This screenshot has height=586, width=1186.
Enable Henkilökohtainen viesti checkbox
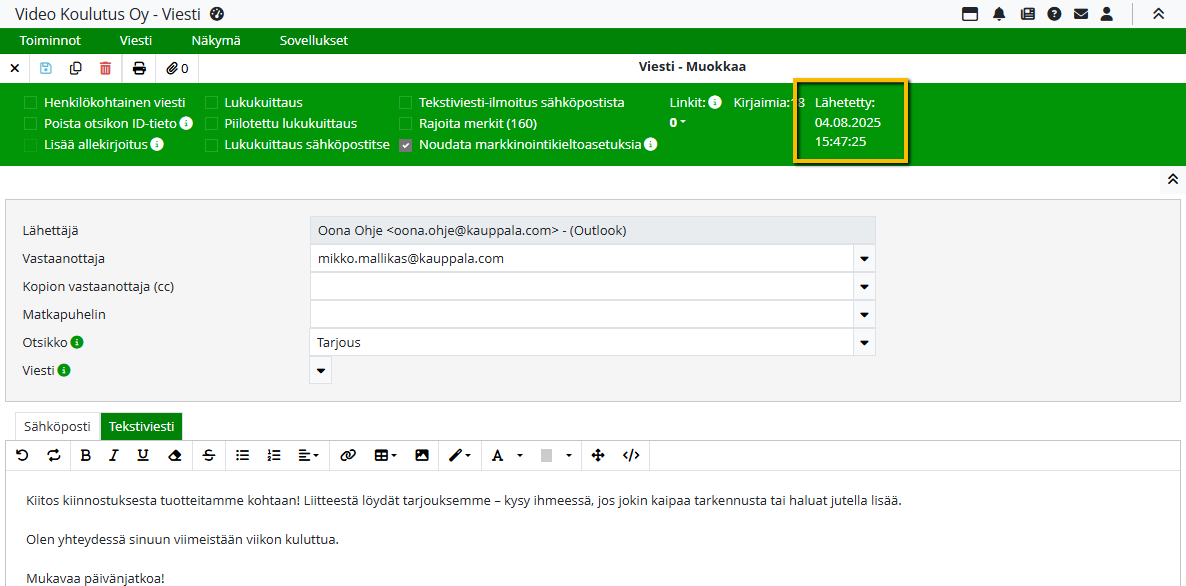tap(31, 102)
